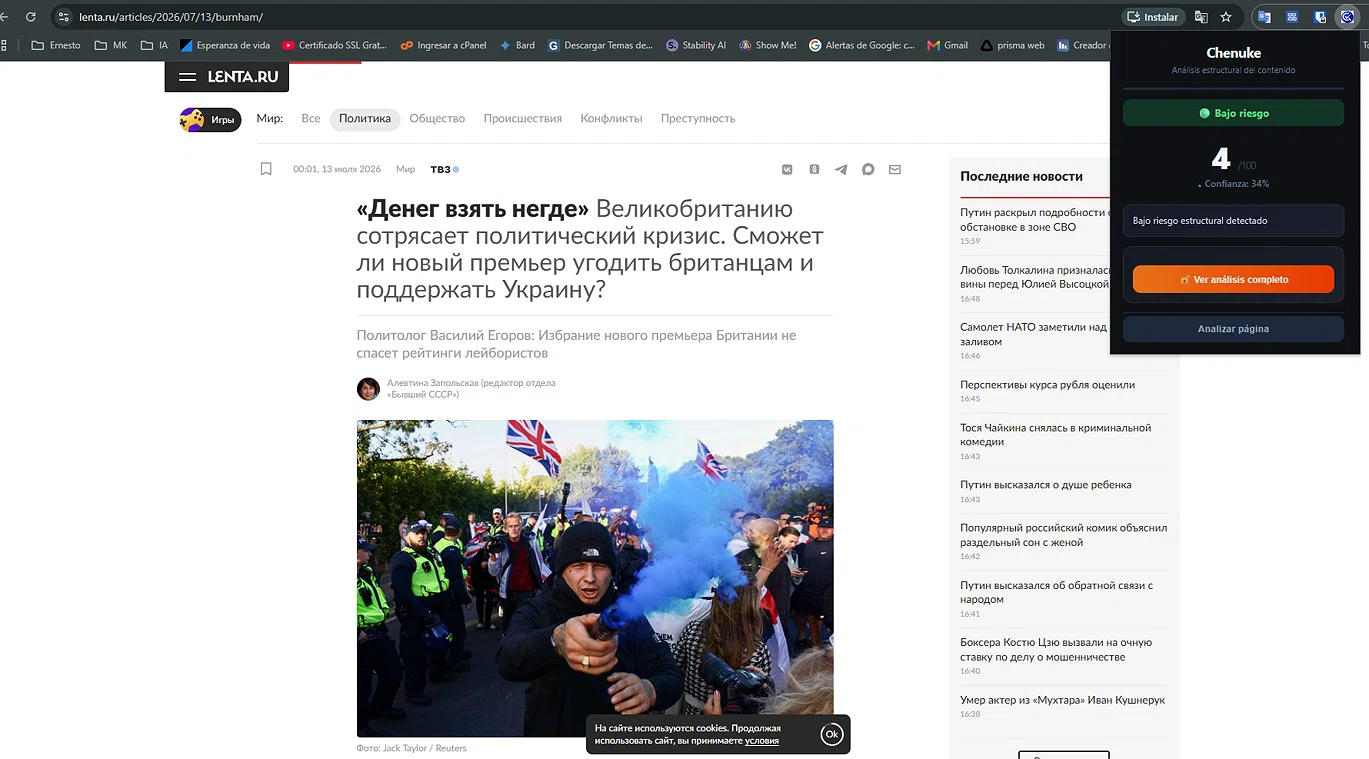Open news Тося Чайкина снялась в комедии
1369x759 pixels.
(1055, 435)
